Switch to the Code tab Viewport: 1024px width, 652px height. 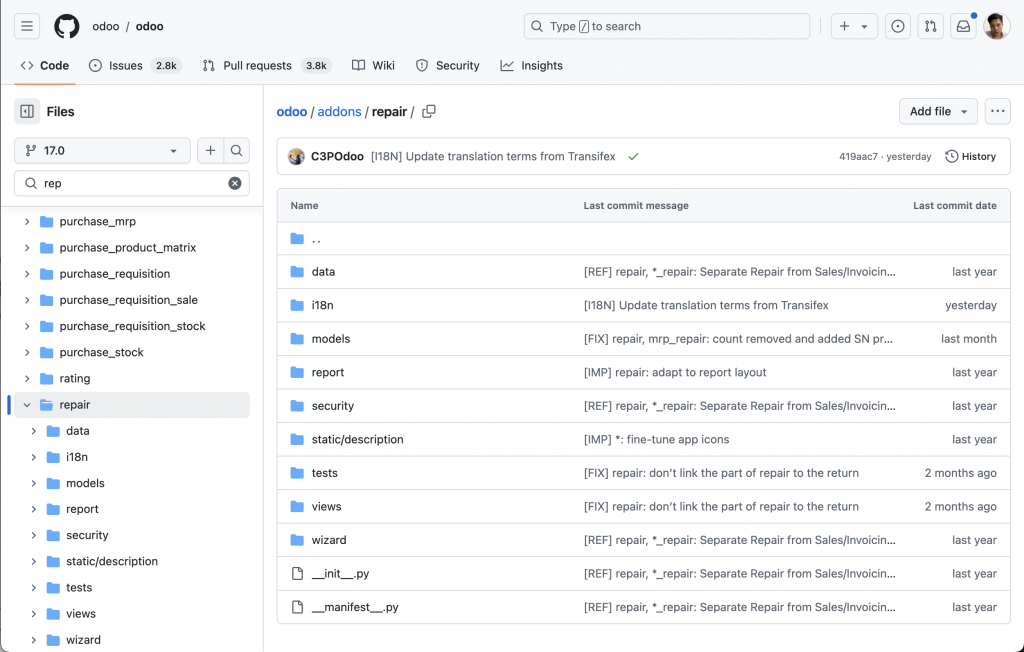coord(45,65)
